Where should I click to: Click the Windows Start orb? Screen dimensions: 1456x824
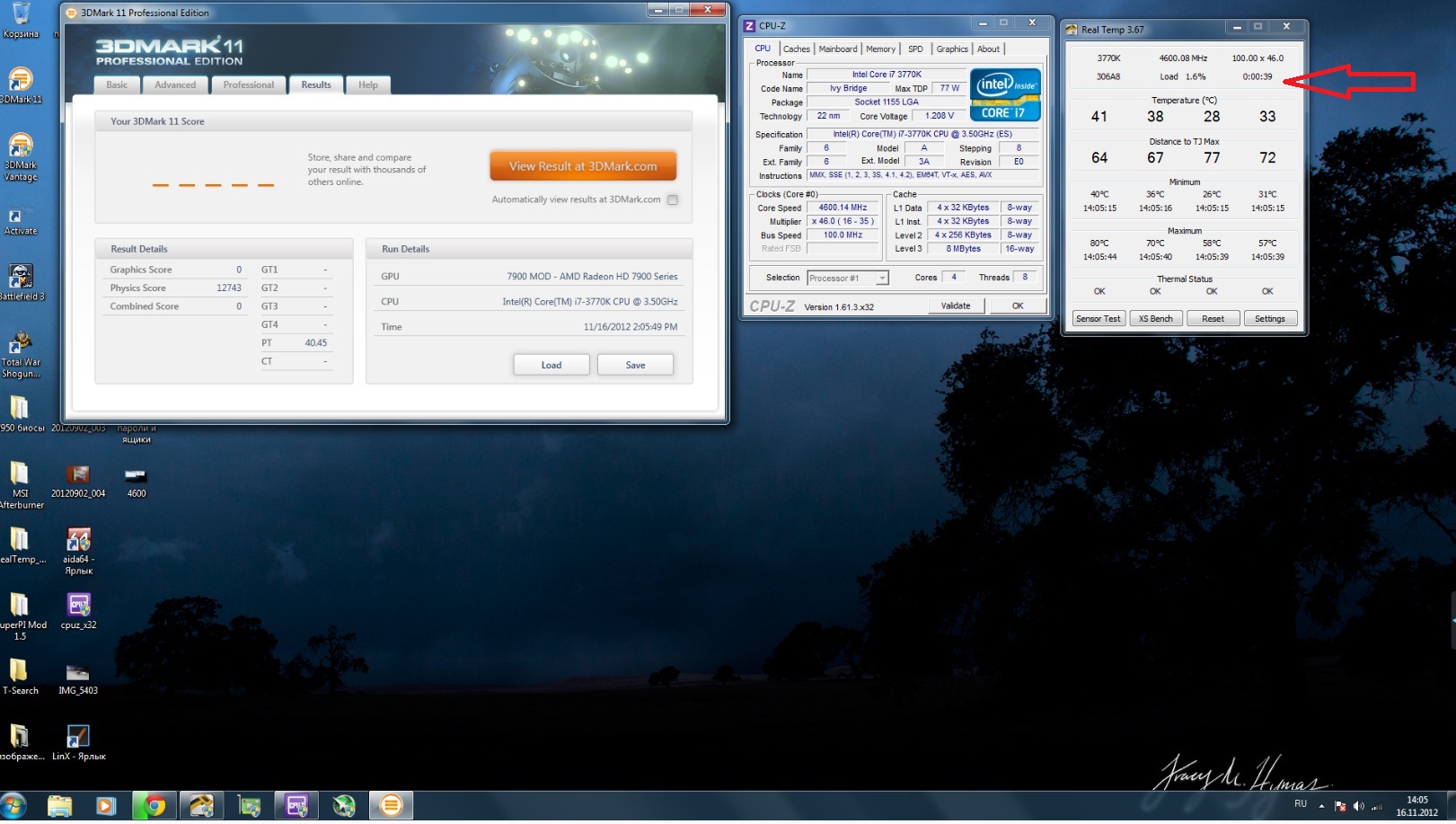[x=13, y=806]
